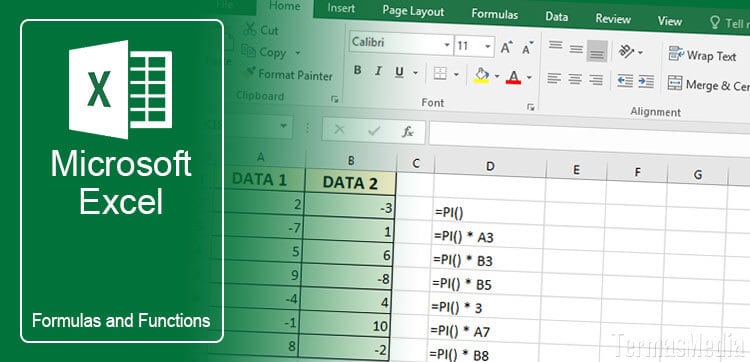Toggle Bold formatting
Viewport: 750px width, 362px height.
tap(357, 71)
